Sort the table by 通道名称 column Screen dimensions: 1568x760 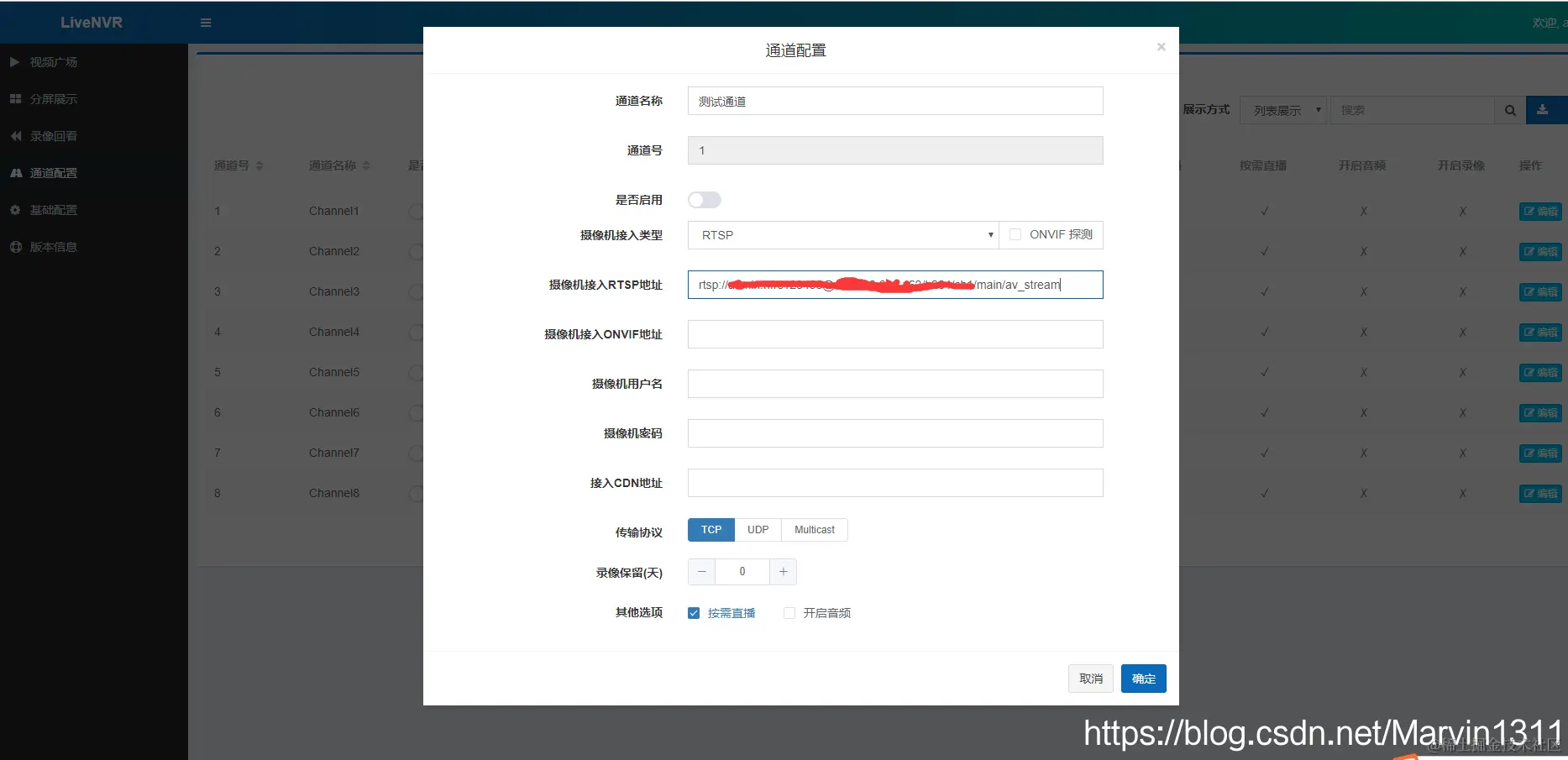click(340, 165)
